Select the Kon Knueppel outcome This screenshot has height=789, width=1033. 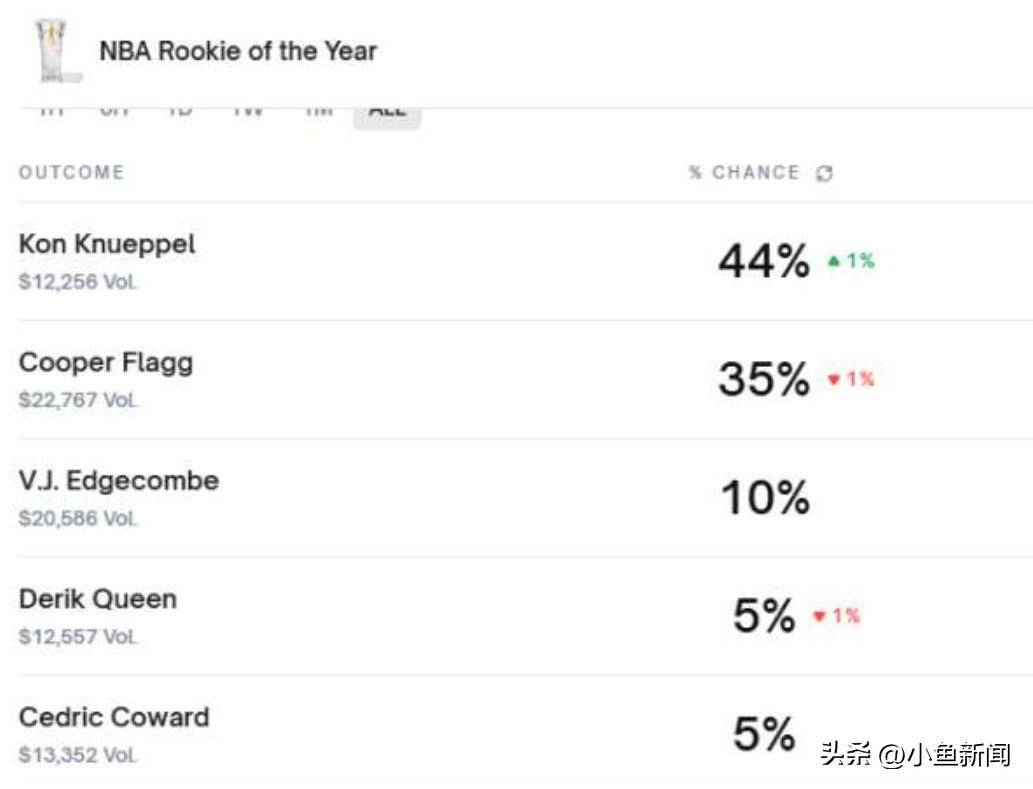point(107,244)
